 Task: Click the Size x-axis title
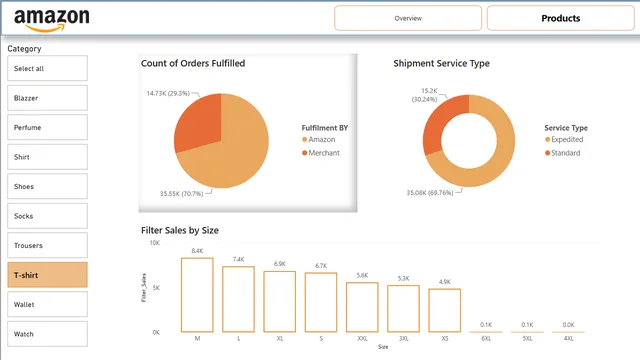tap(383, 347)
